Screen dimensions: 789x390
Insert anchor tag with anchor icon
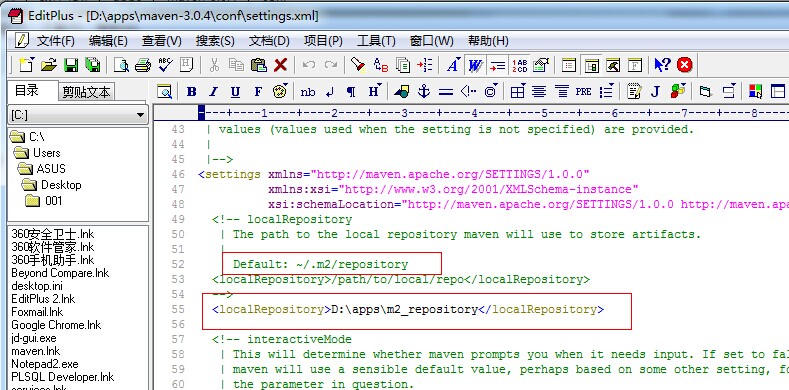pyautogui.click(x=424, y=92)
